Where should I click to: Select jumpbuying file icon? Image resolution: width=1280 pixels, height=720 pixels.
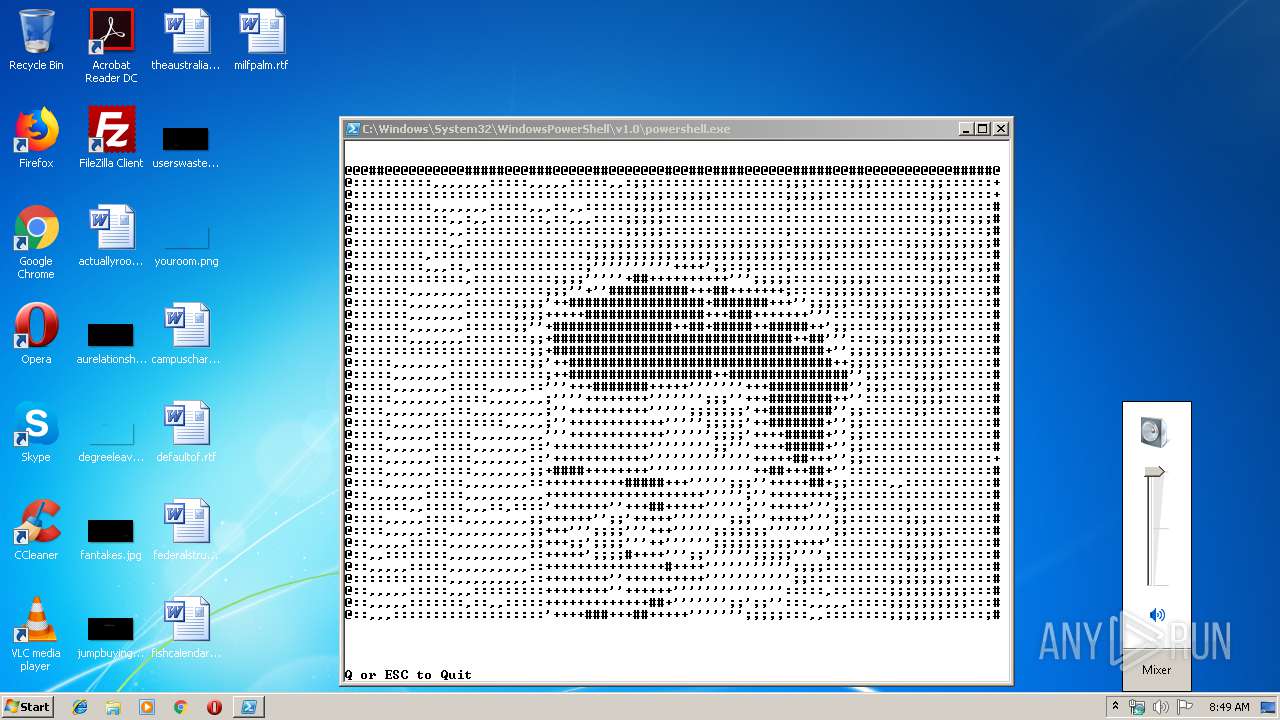[111, 636]
